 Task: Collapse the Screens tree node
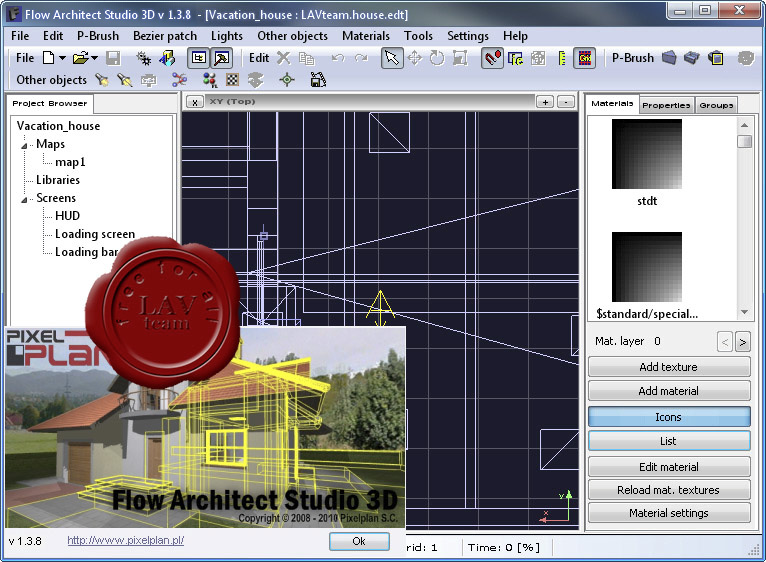coord(24,199)
